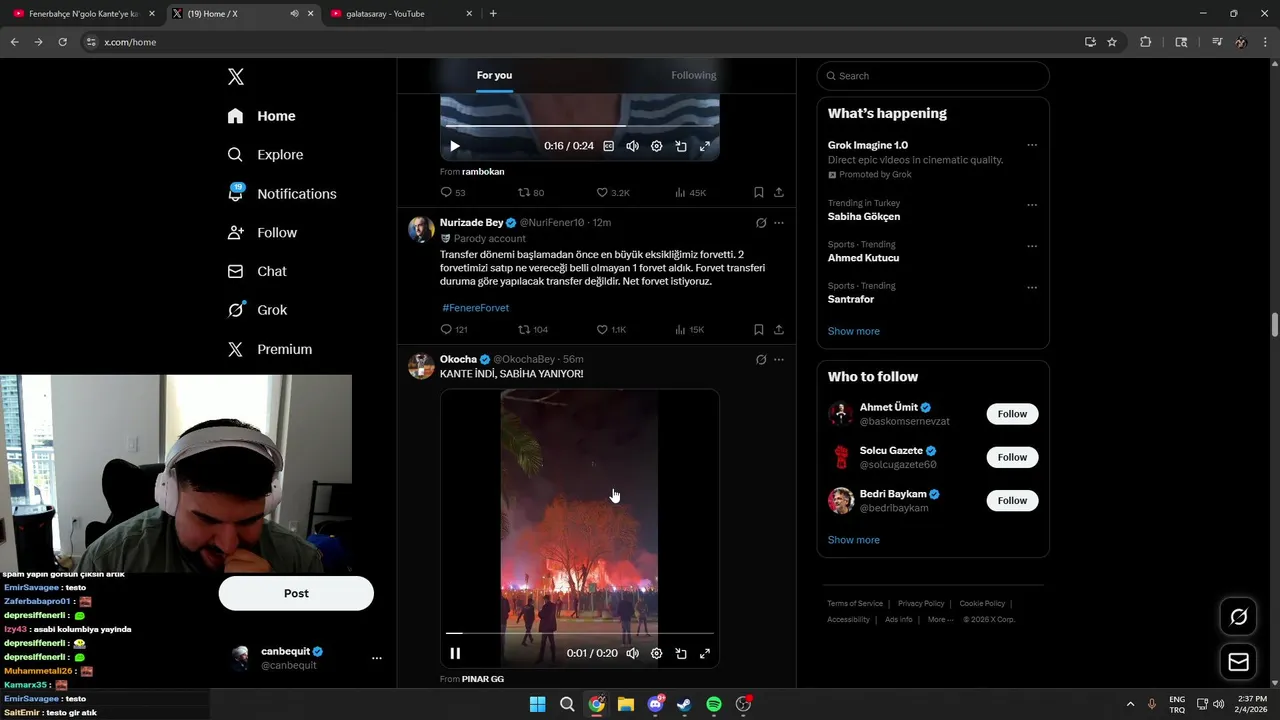The height and width of the screenshot is (720, 1280).
Task: Toggle picture-in-picture on top video
Action: pyautogui.click(x=681, y=146)
